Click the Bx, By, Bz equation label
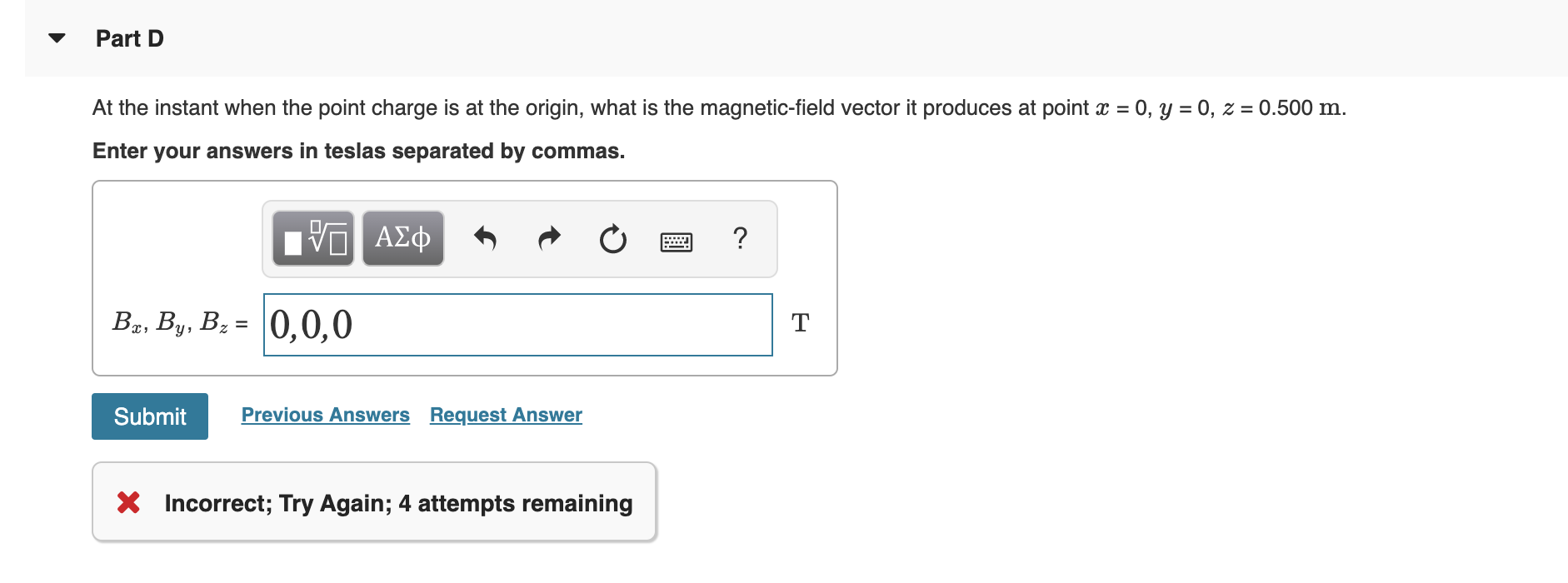The width and height of the screenshot is (1568, 583). (x=179, y=323)
